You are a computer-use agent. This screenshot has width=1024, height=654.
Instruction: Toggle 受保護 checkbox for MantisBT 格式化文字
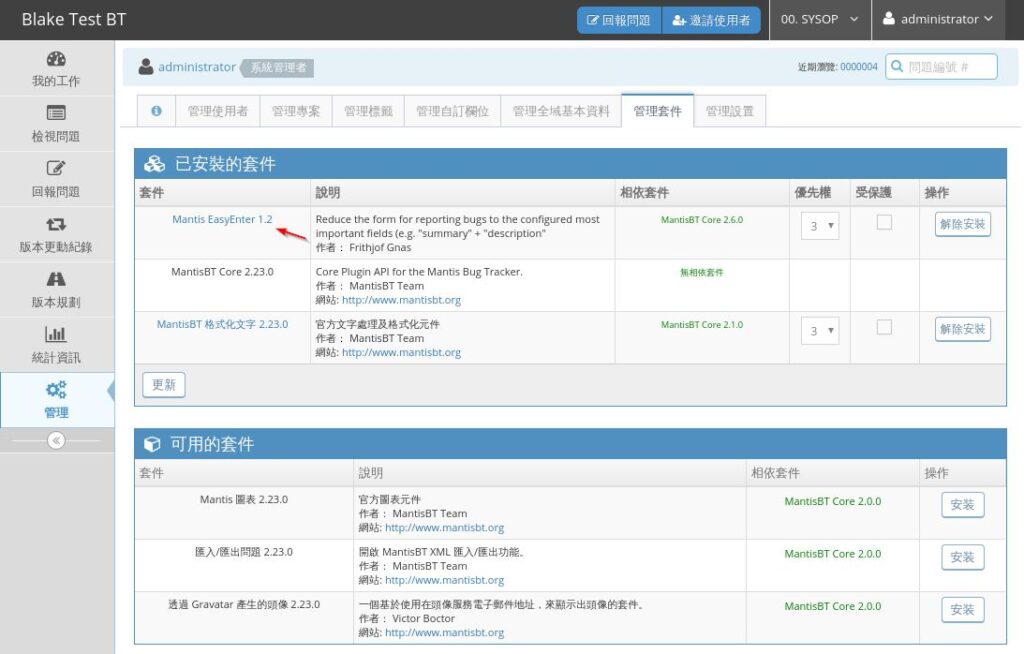tap(884, 327)
